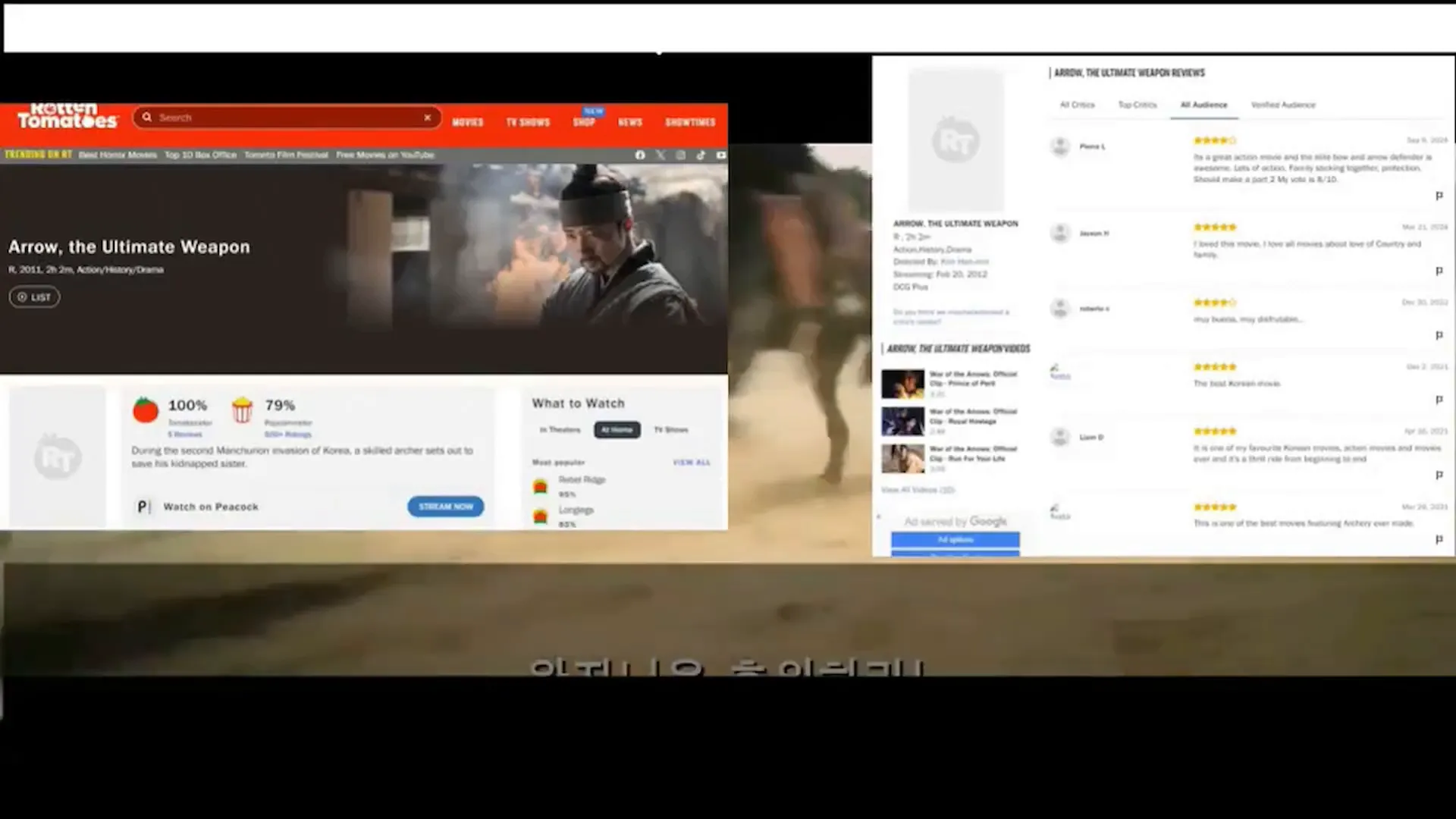Open Rebel Ridge in most popular
Screen dimensions: 1456x819
(582, 479)
